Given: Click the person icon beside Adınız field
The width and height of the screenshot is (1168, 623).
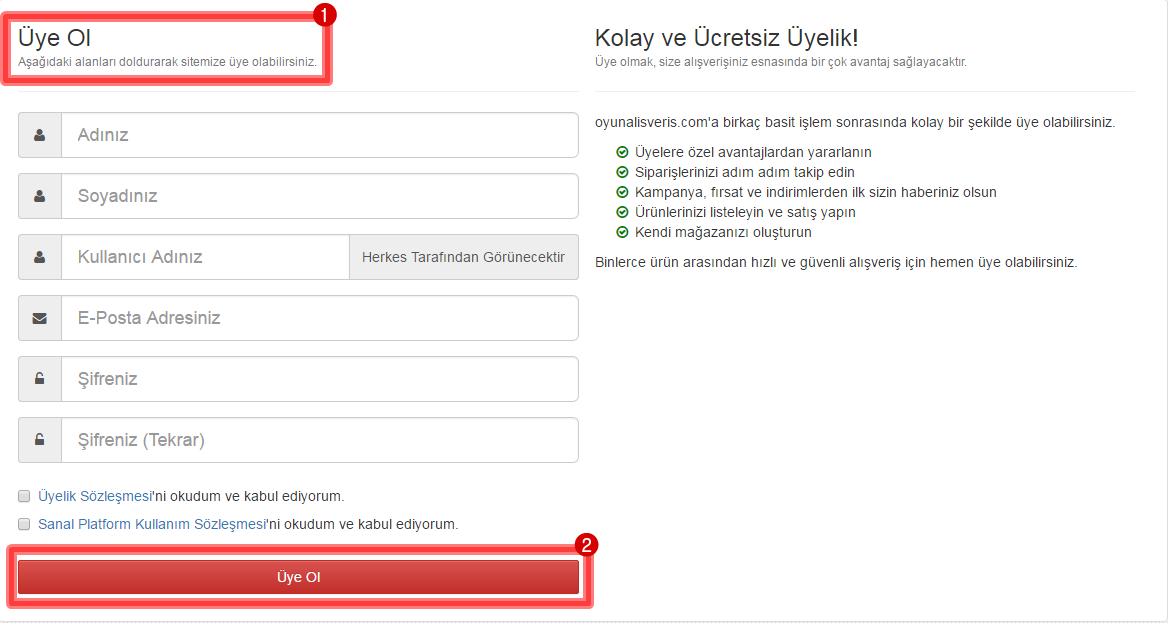Looking at the screenshot, I should [x=39, y=135].
